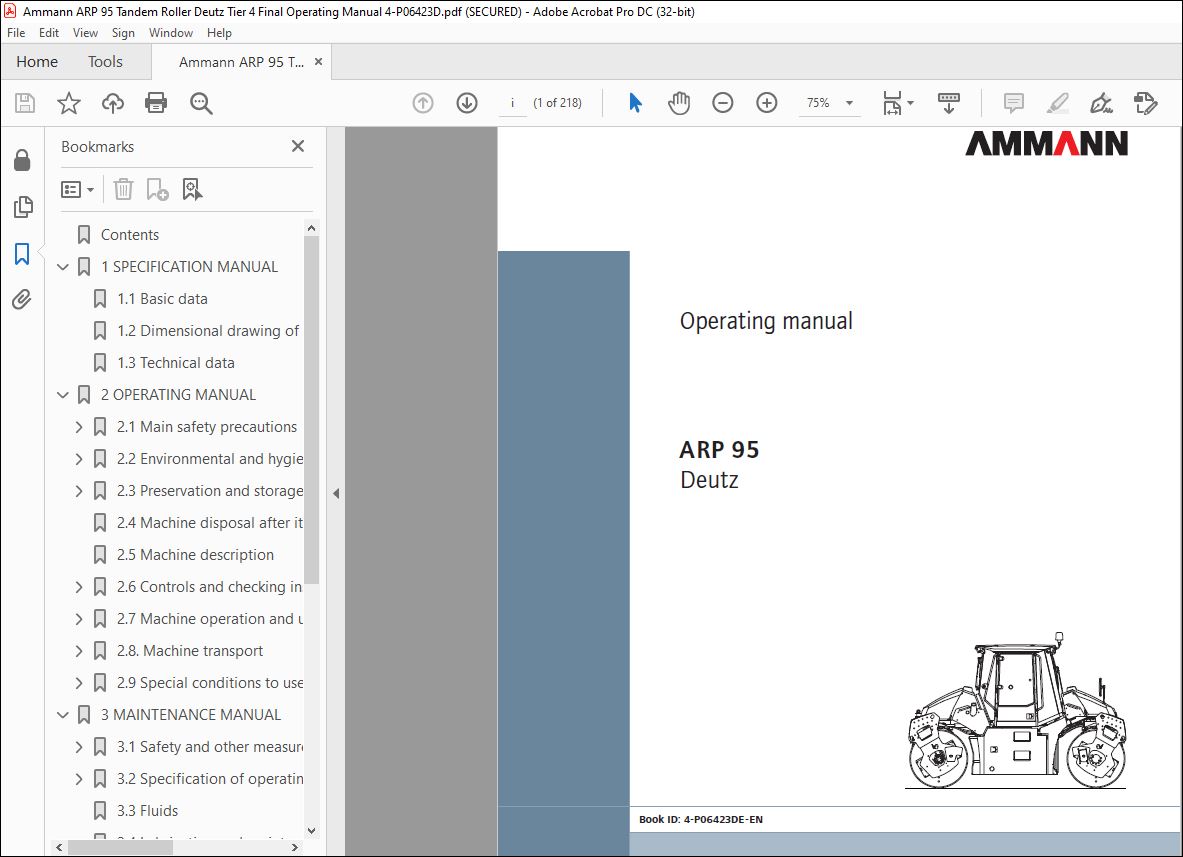Select the highlighter pen tool
This screenshot has height=857, width=1183.
pos(1058,103)
